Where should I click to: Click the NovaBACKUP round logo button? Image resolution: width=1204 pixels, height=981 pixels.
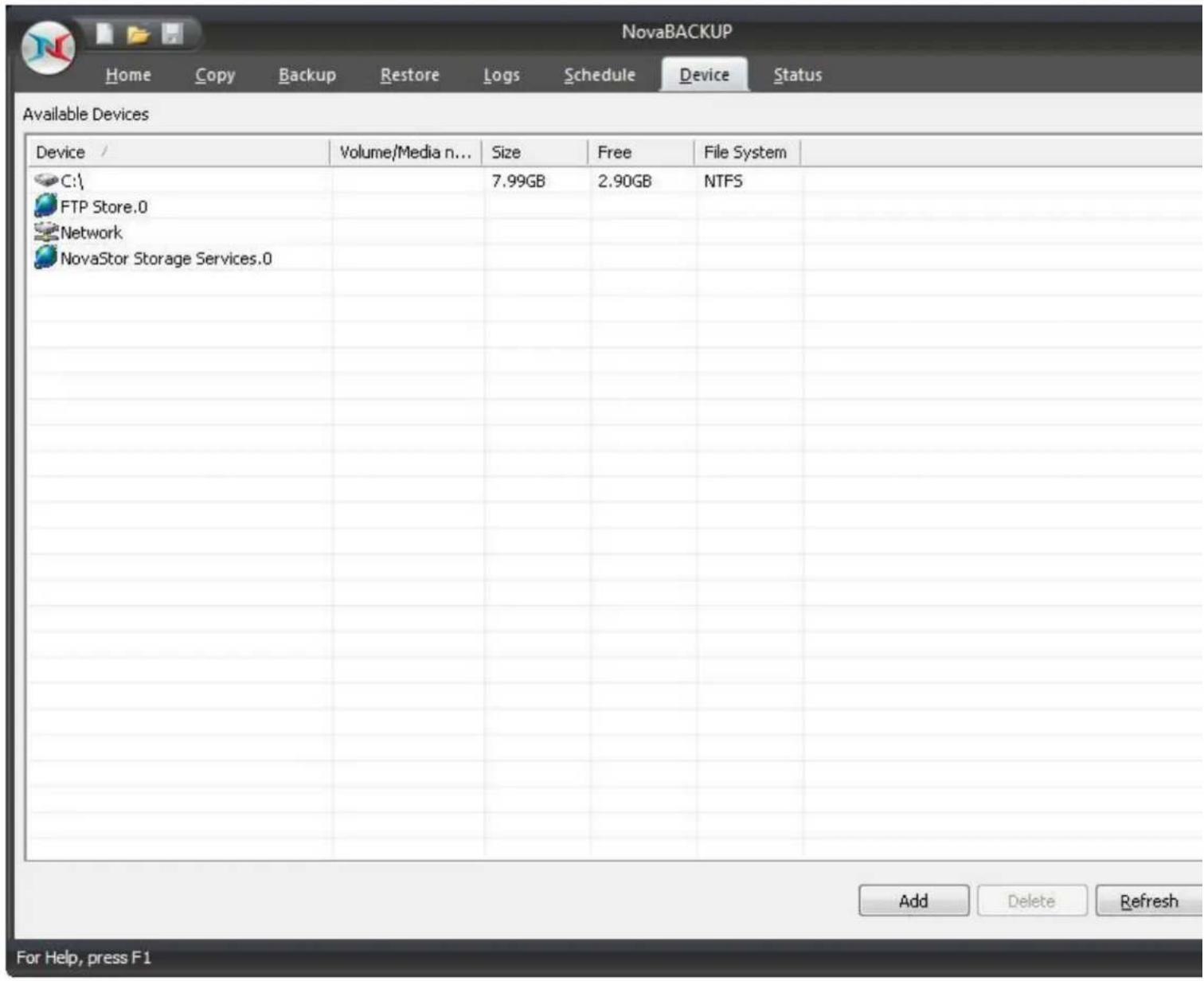point(49,48)
